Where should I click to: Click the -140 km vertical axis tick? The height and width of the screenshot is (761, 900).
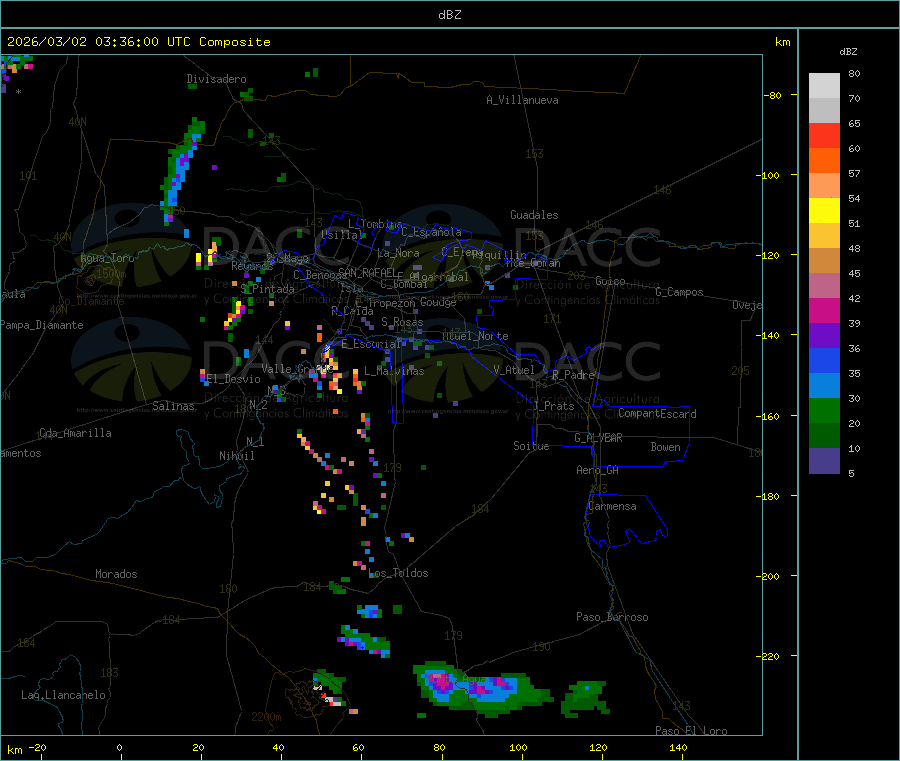pyautogui.click(x=770, y=335)
